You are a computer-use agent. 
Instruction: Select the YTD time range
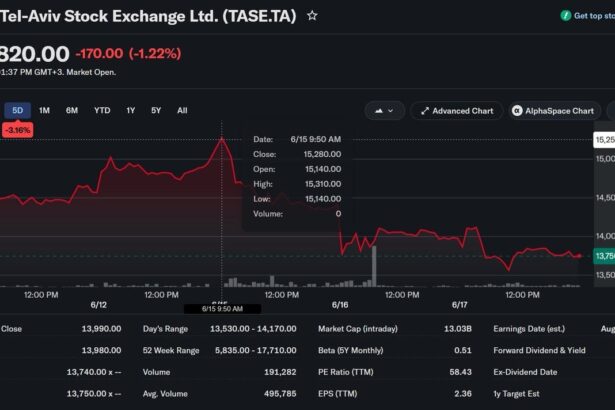pos(102,111)
